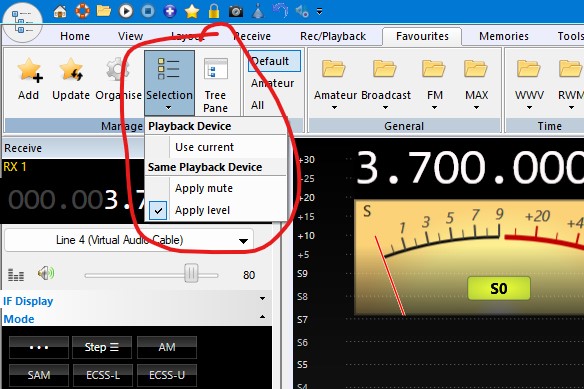
Task: Open the Line 4 Virtual Audio Cable dropdown
Action: coord(129,240)
